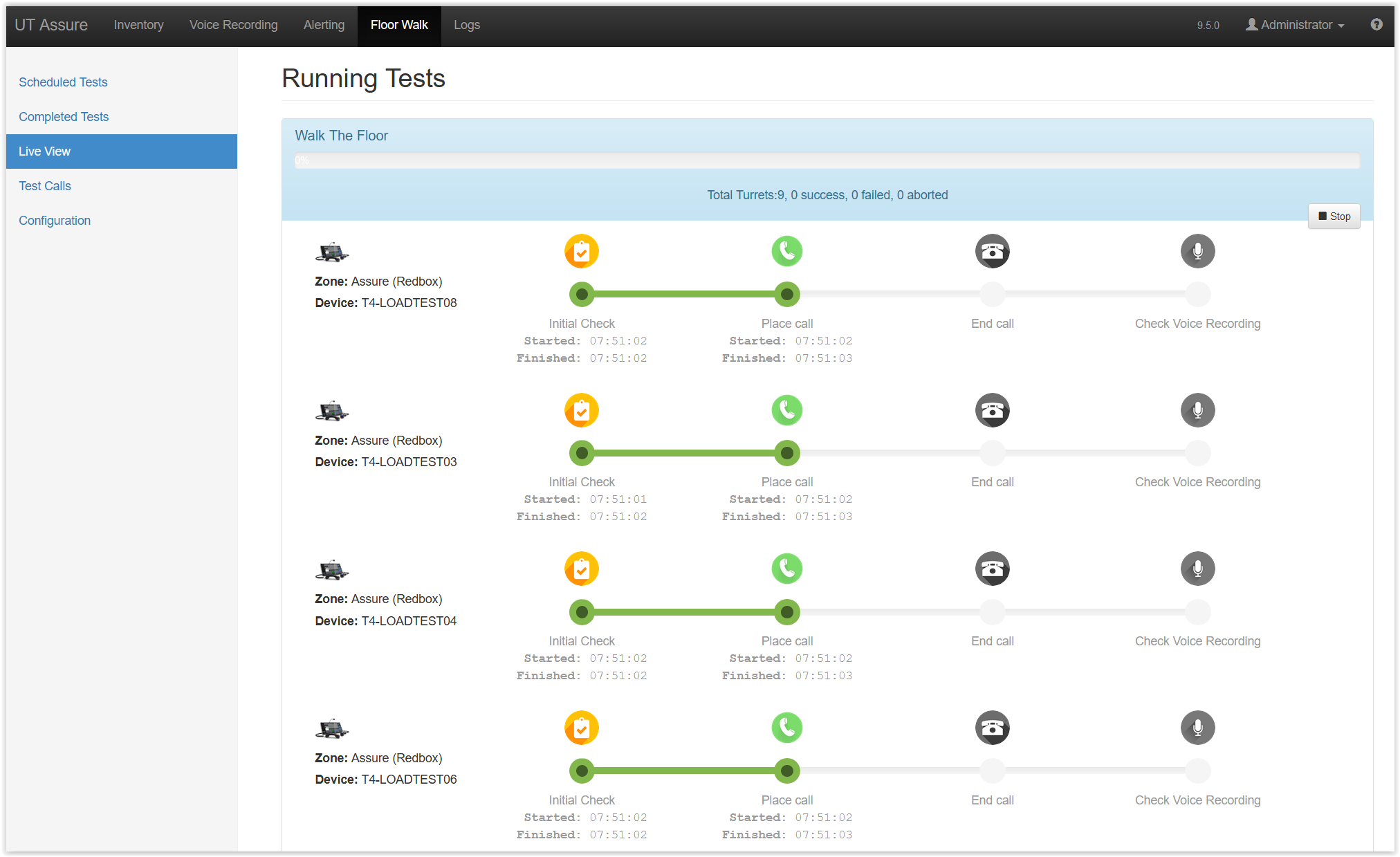Click the UT Assure brand link

[51, 25]
